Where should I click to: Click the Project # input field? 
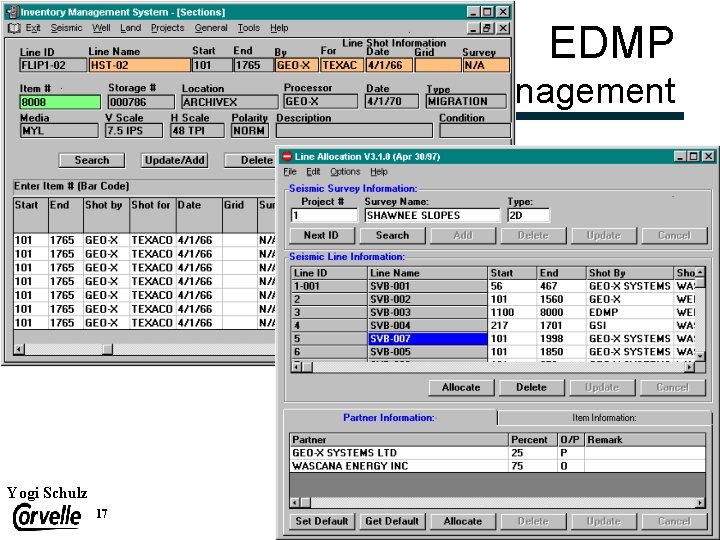(x=324, y=215)
